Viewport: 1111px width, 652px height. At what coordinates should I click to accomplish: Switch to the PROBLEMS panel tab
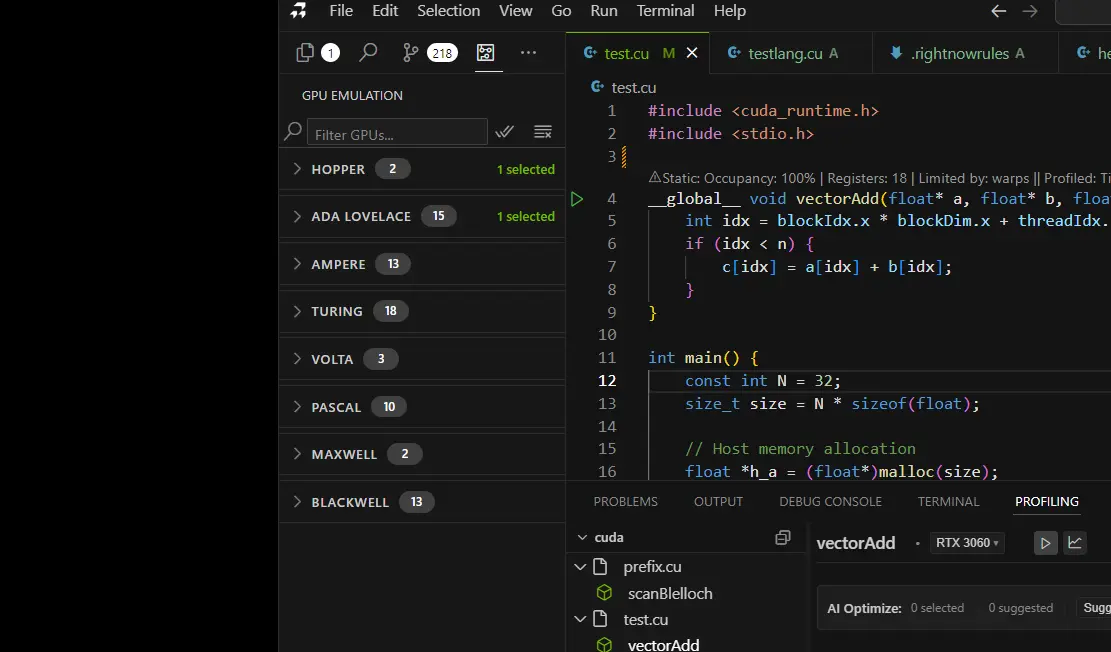point(625,502)
